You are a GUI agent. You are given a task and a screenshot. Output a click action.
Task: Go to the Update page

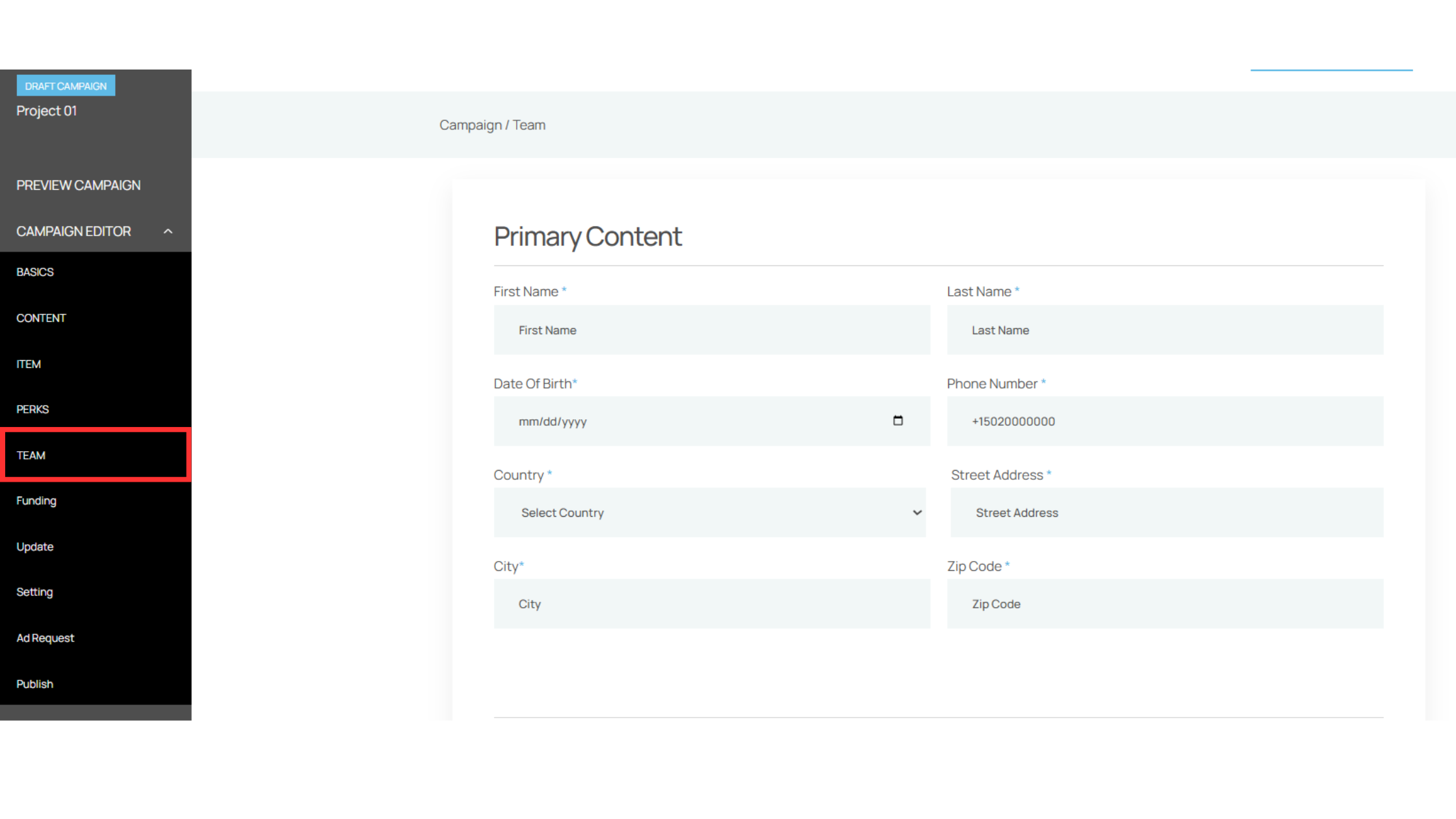[35, 547]
